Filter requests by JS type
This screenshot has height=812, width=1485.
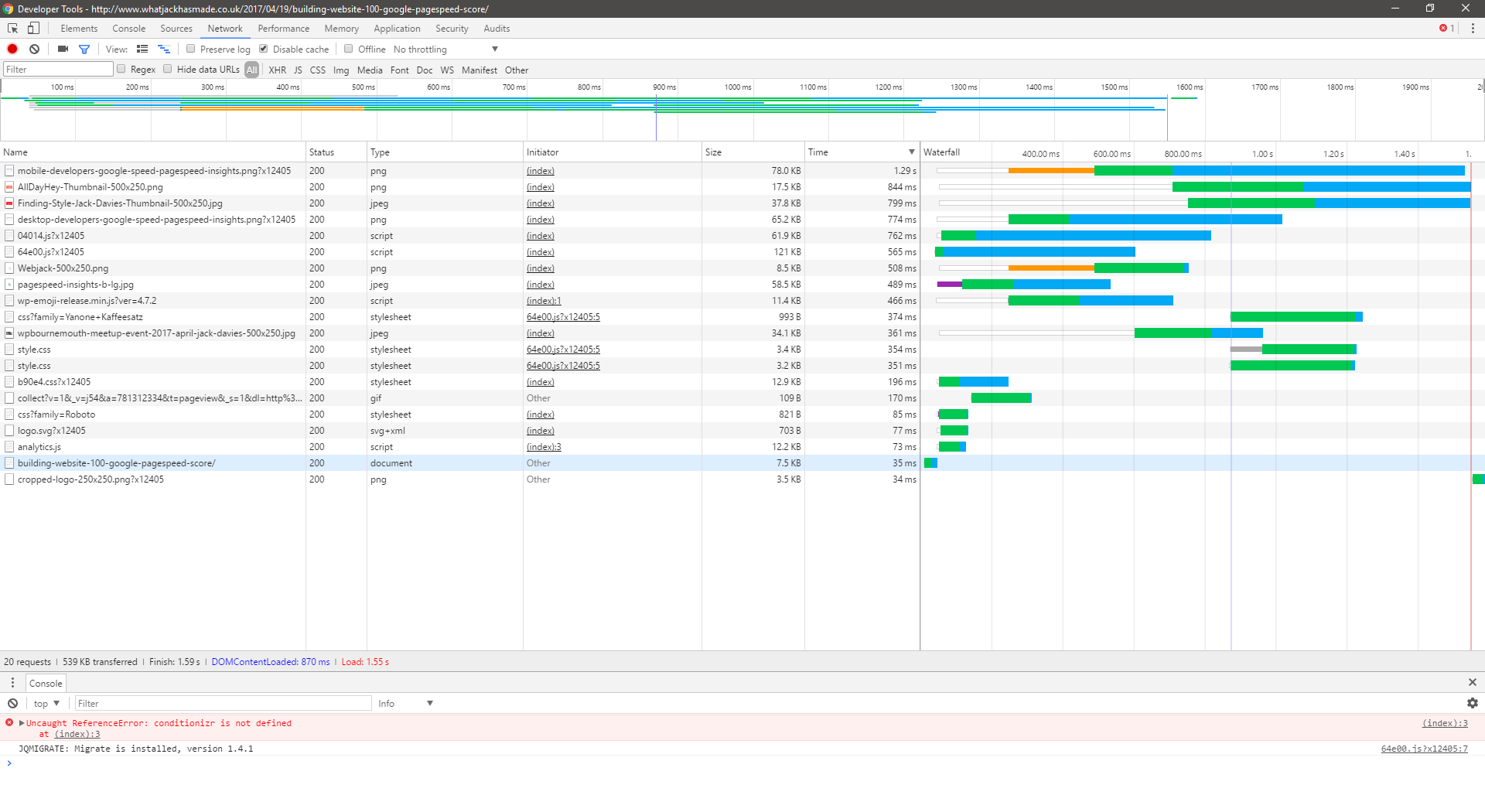pos(298,70)
